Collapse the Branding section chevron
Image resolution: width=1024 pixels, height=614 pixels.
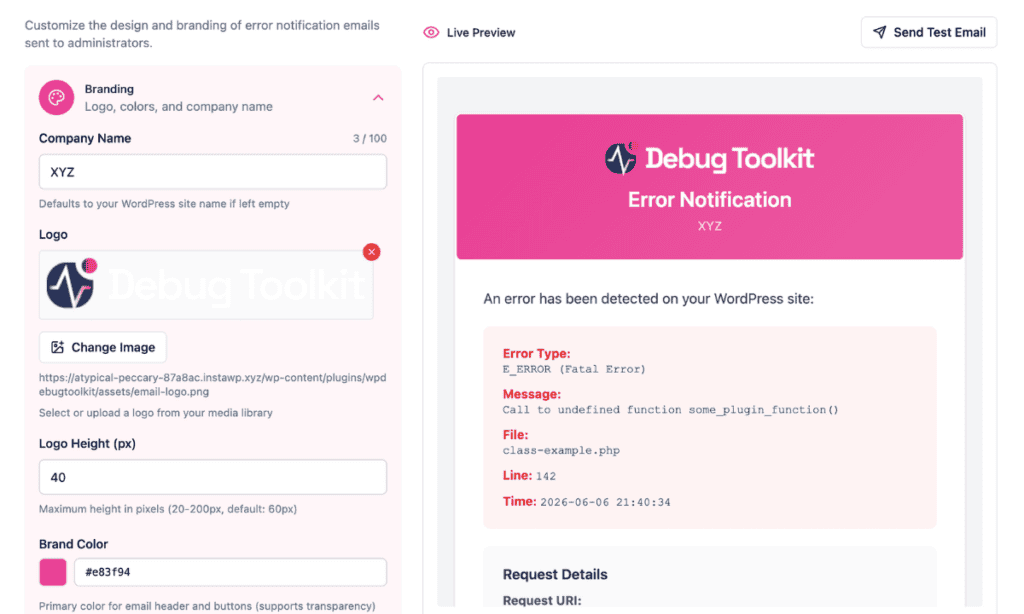click(378, 98)
